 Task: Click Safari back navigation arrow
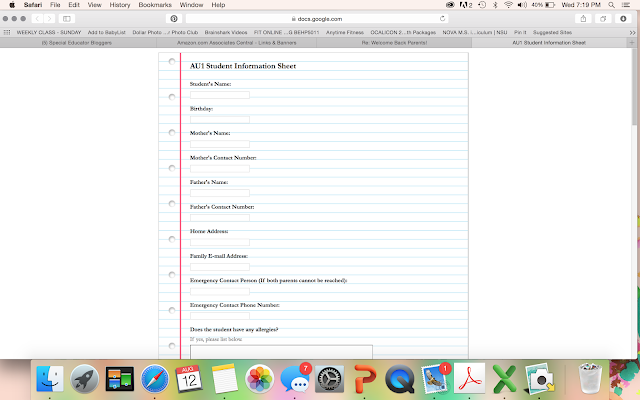click(37, 19)
